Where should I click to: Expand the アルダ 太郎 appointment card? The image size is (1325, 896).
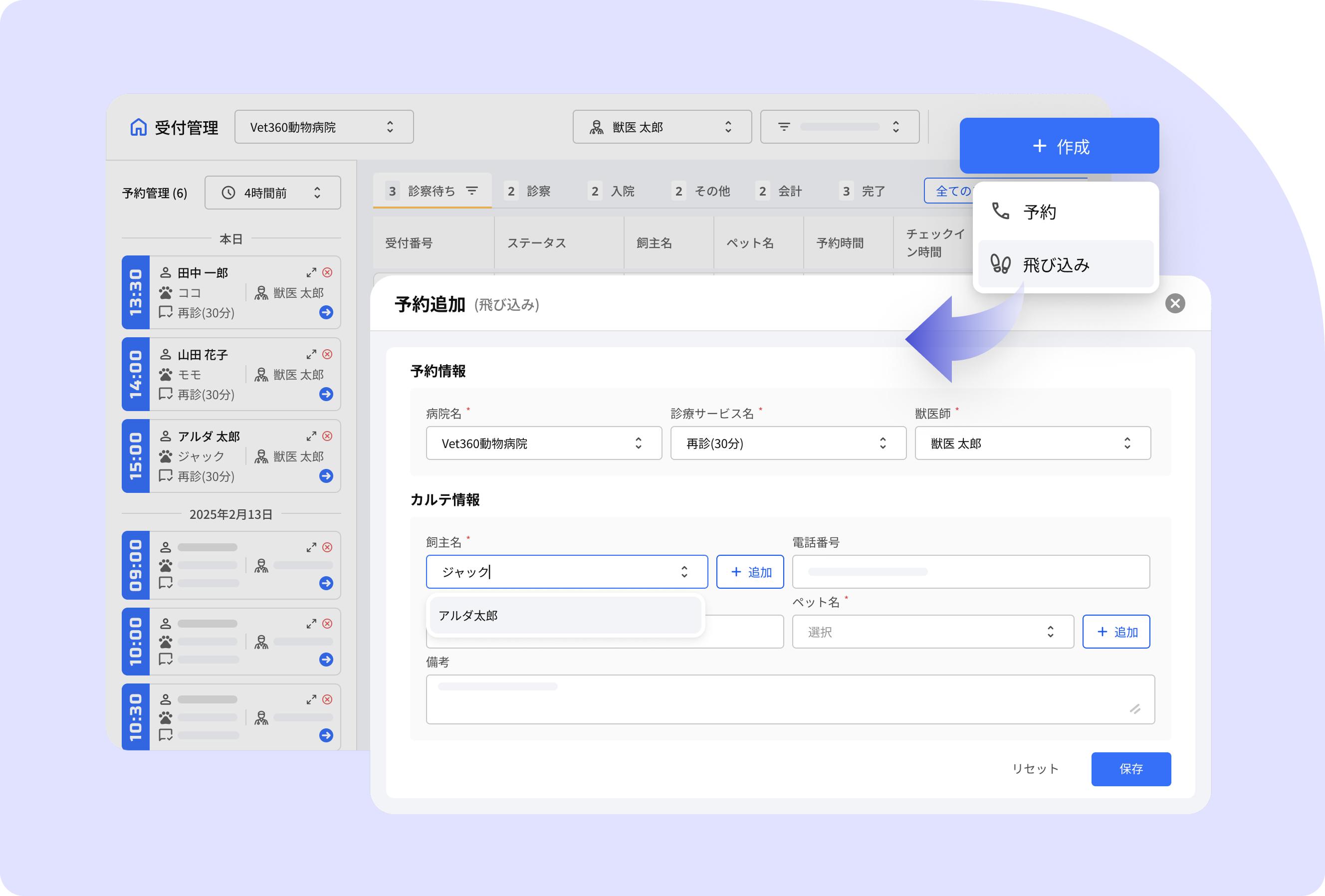pos(311,436)
